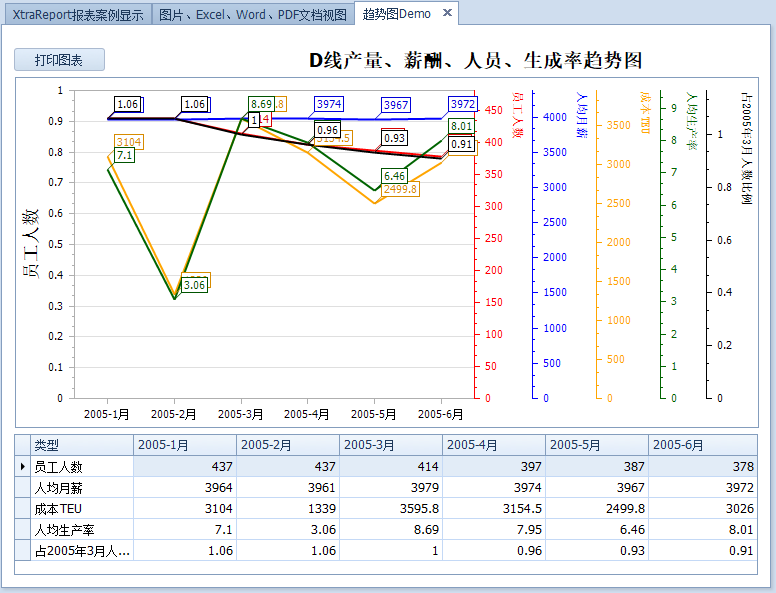
Task: Click the table cell with value 8.69
Action: point(391,530)
